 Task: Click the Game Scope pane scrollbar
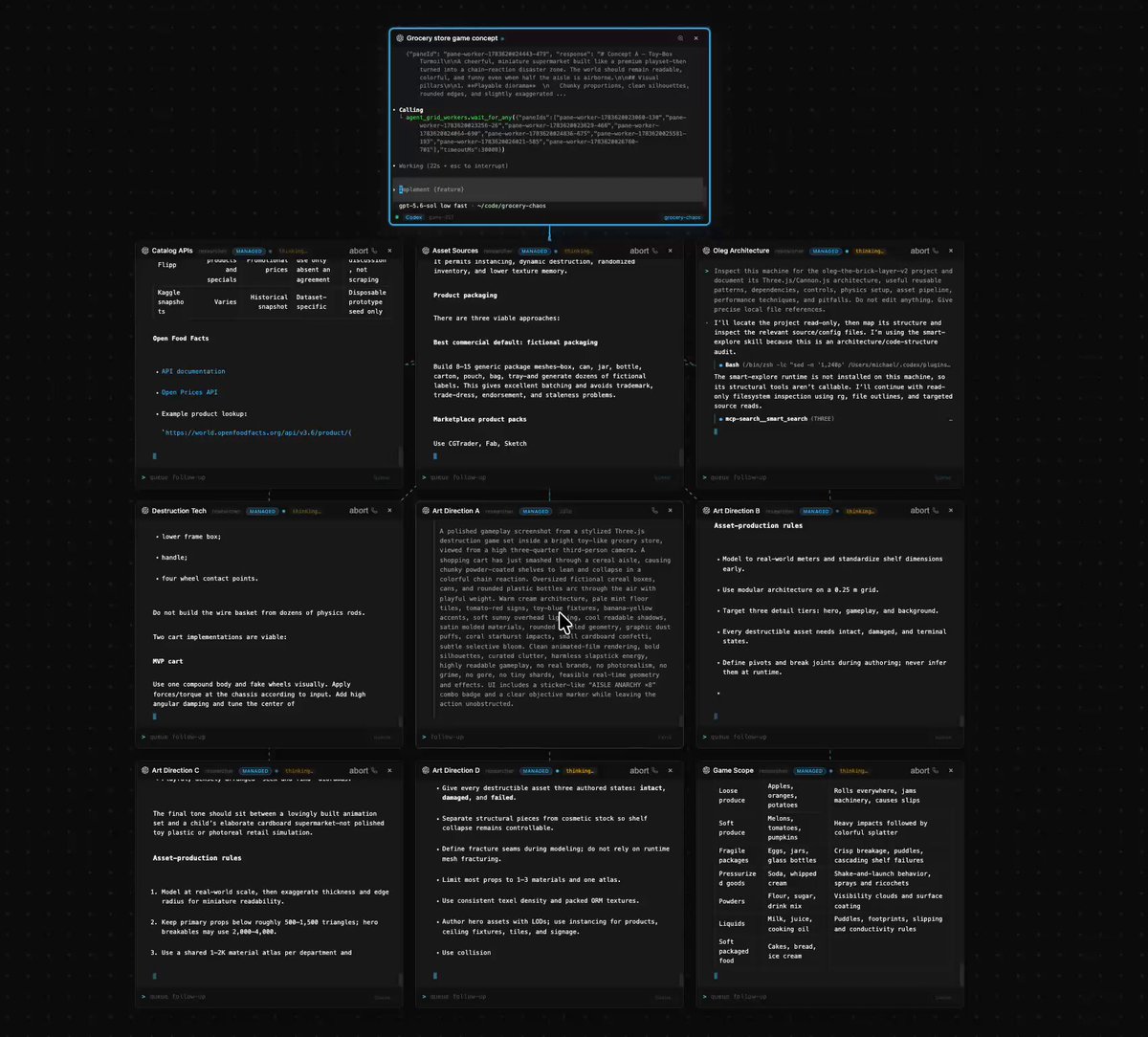pos(961,976)
